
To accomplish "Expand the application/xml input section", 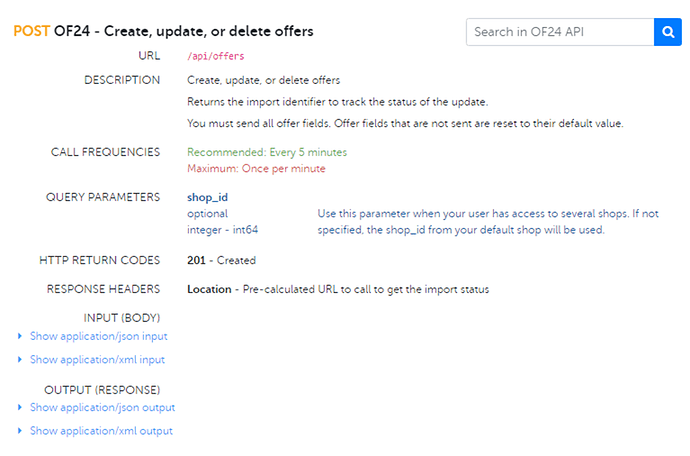I will pos(97,360).
